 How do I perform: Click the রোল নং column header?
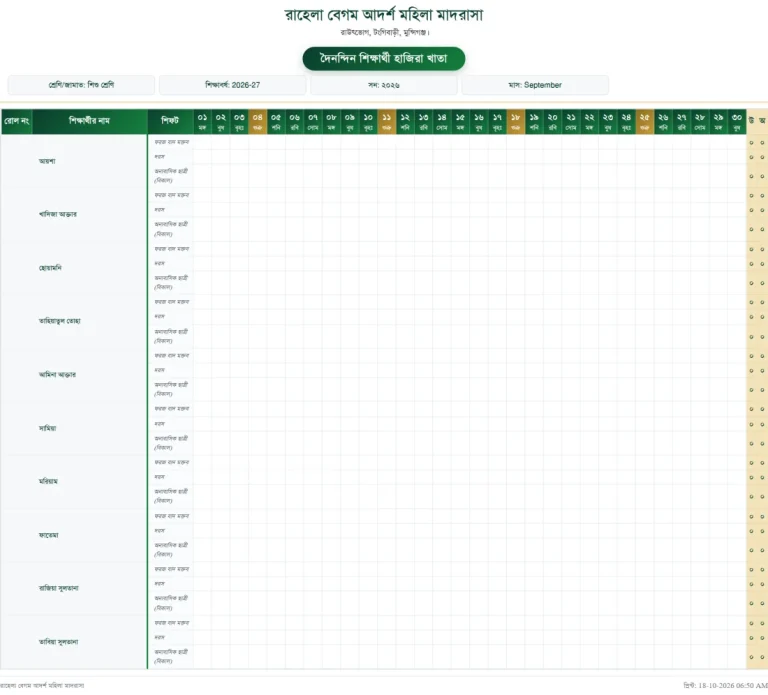pyautogui.click(x=17, y=121)
